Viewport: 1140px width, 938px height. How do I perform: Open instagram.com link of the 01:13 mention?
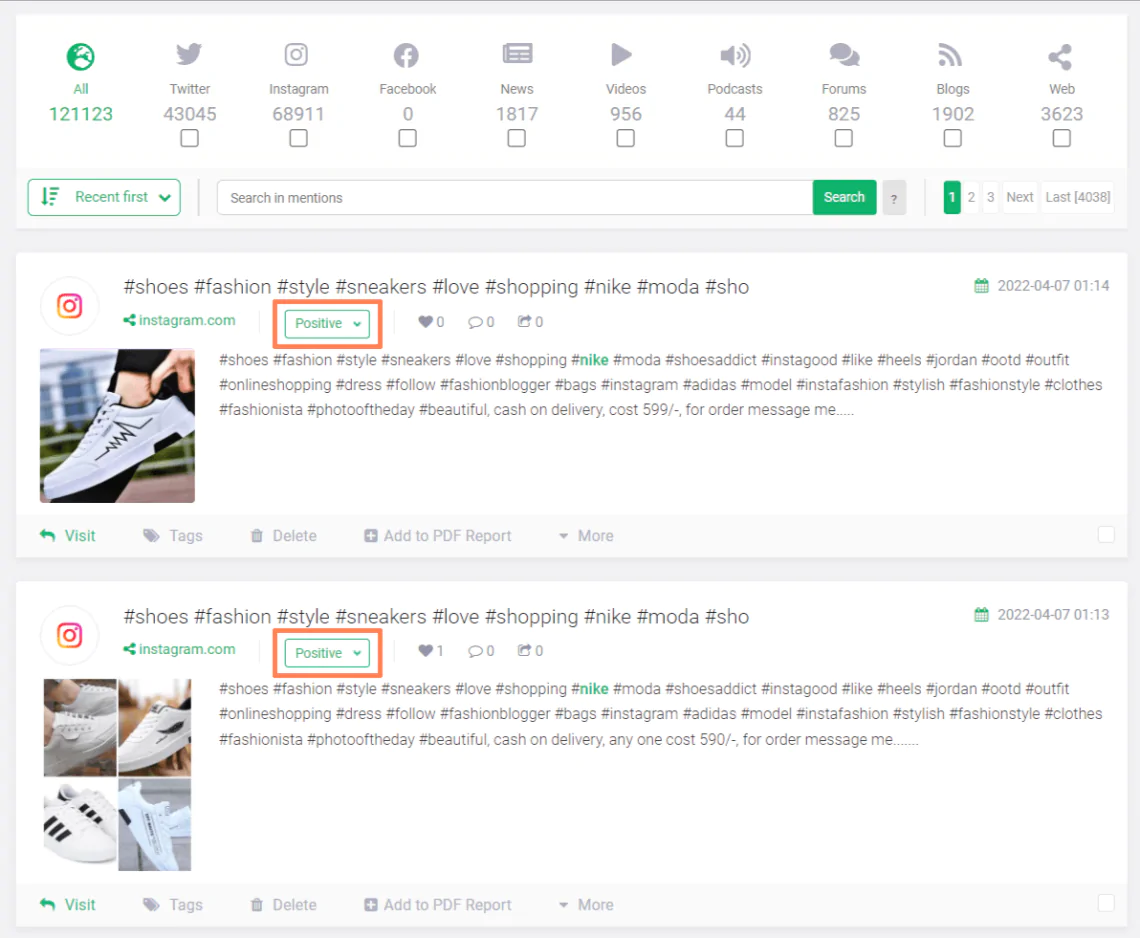point(180,649)
